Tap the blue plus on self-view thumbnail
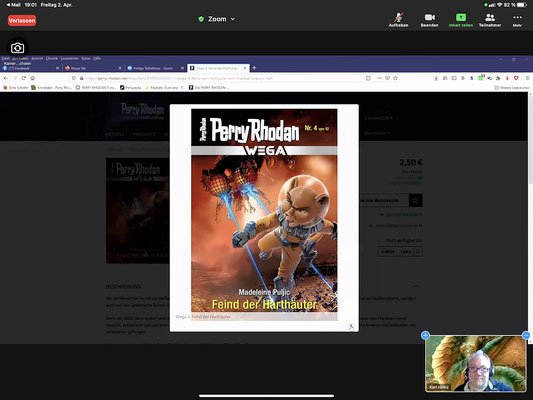Viewport: 533px width, 400px height. click(x=425, y=335)
